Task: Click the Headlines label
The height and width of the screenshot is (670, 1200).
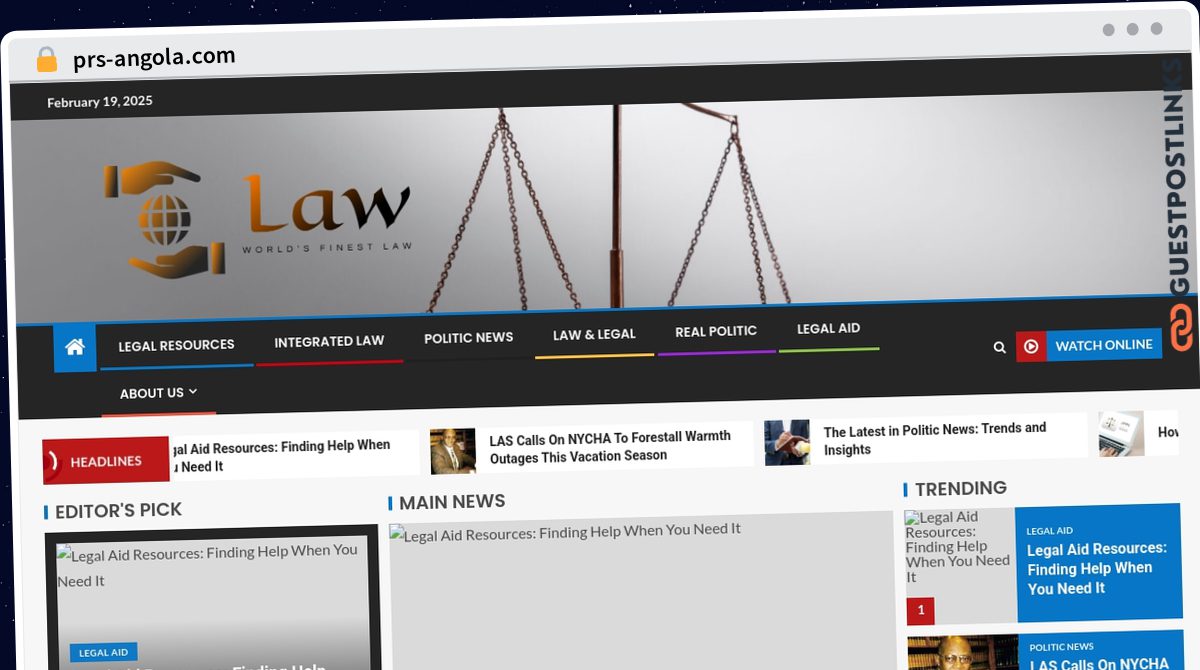Action: pyautogui.click(x=105, y=461)
